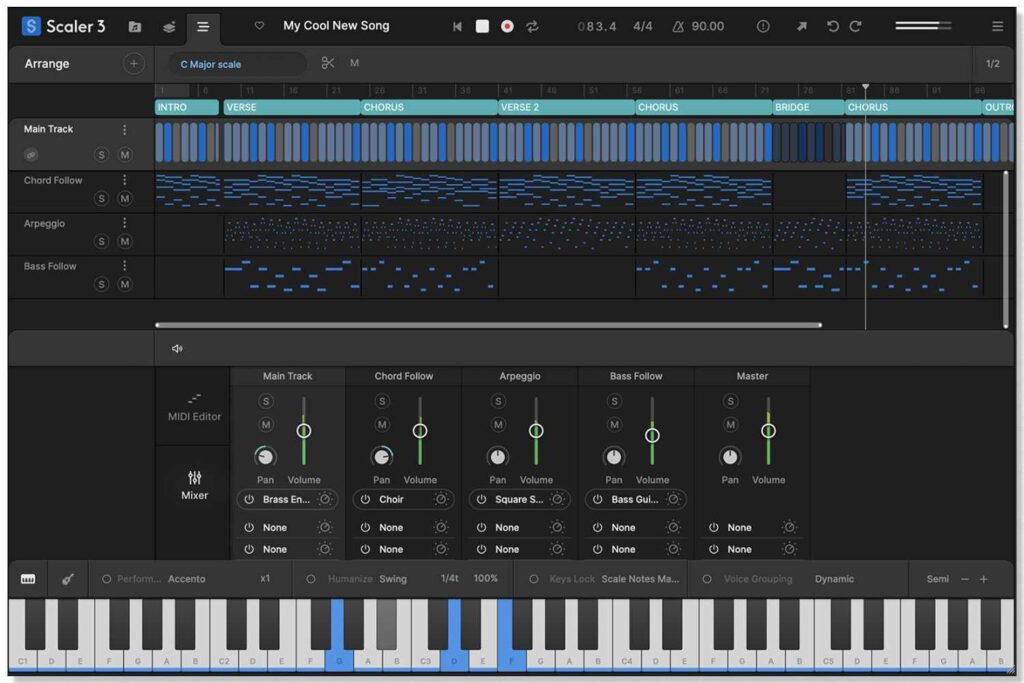Enable the Humanize Swing toggle
The image size is (1024, 683).
click(x=311, y=579)
